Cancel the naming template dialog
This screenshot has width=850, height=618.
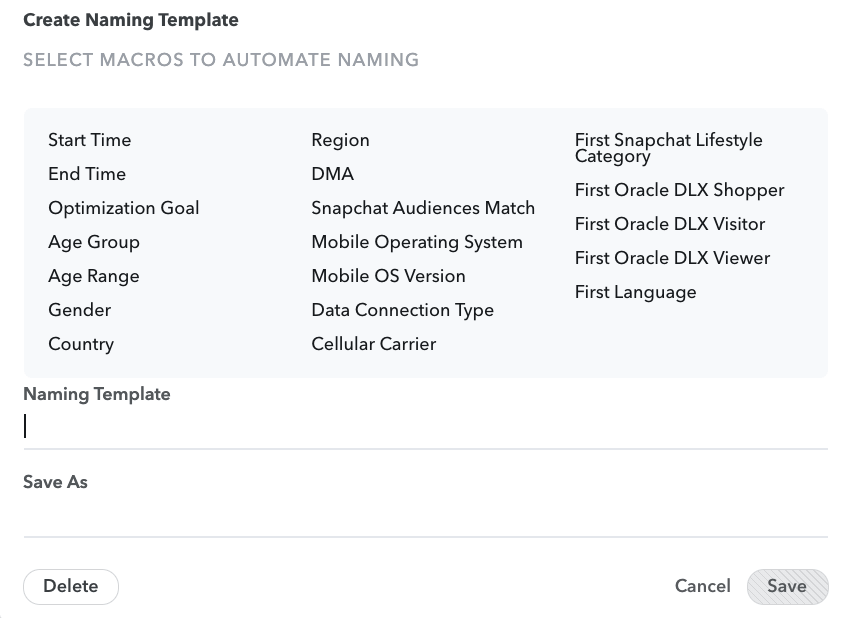pos(702,587)
